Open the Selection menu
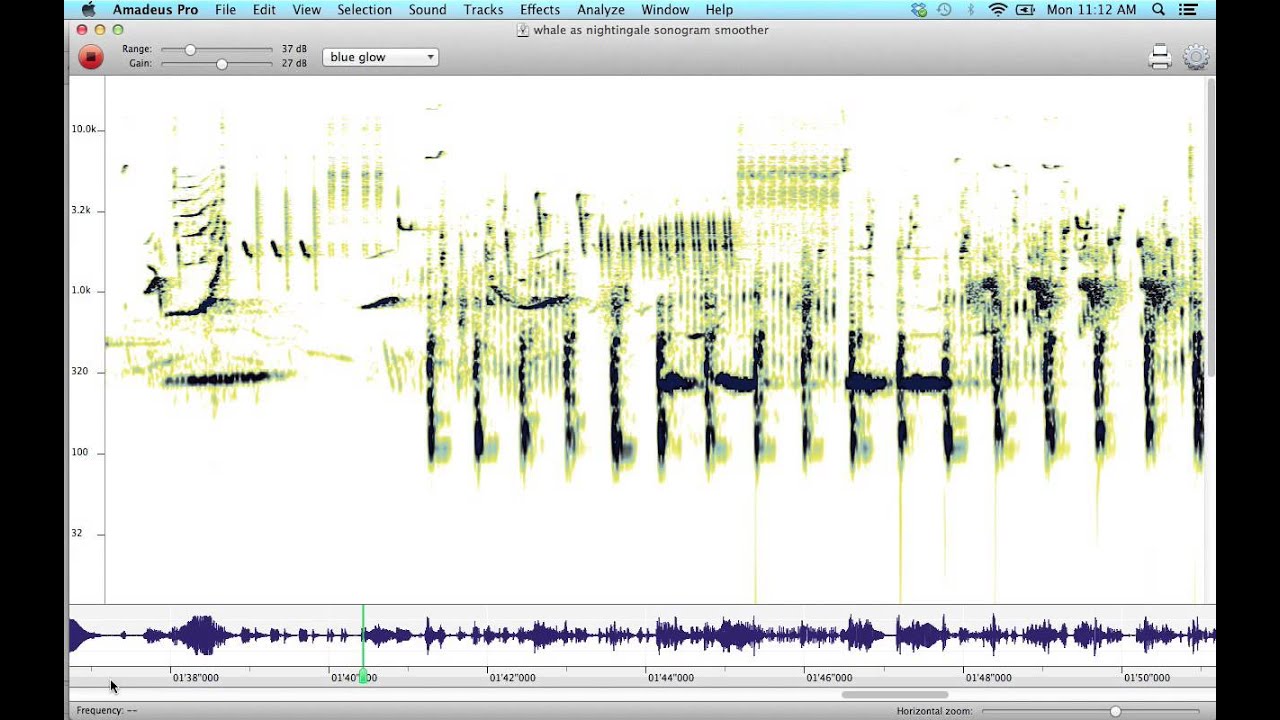The width and height of the screenshot is (1280, 720). [364, 10]
